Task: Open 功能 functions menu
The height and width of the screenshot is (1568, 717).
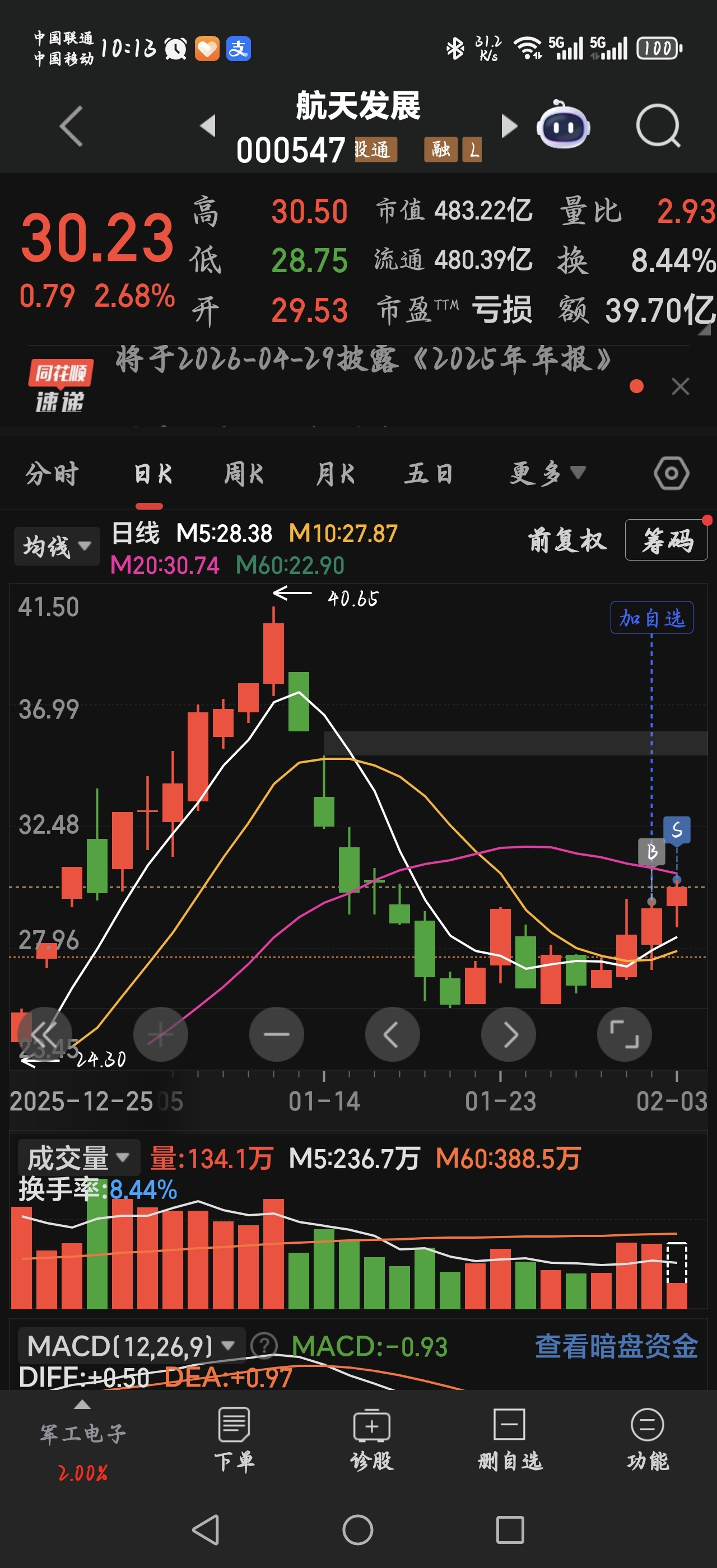Action: click(x=647, y=1441)
